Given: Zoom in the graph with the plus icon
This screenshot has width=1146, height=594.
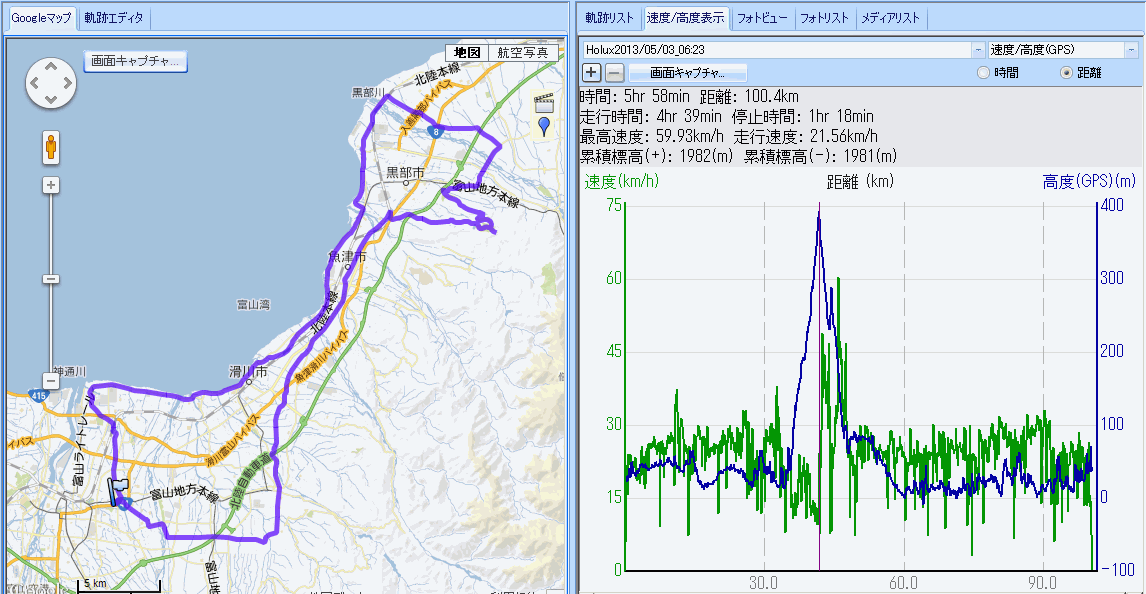Looking at the screenshot, I should pos(591,72).
